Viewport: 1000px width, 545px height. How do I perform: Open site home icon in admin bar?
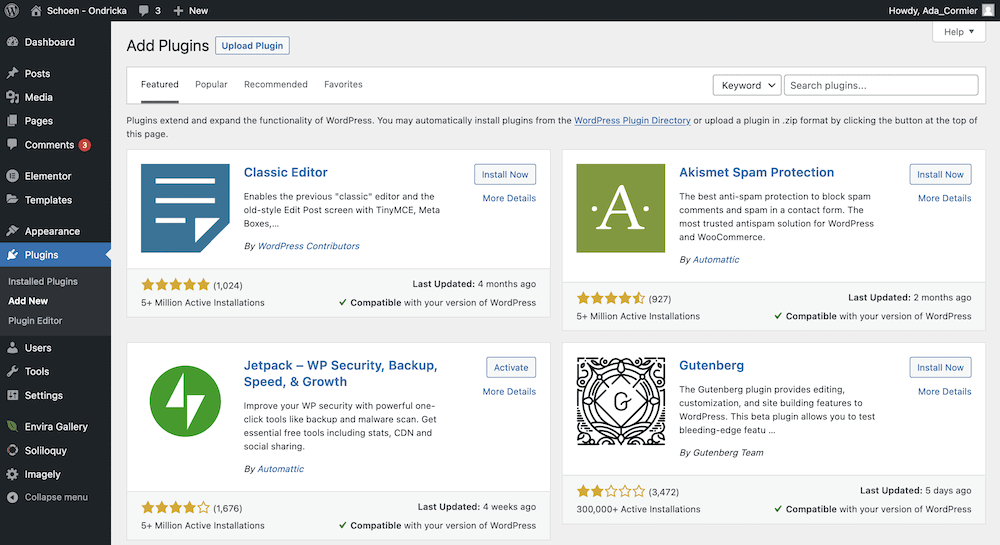click(36, 10)
